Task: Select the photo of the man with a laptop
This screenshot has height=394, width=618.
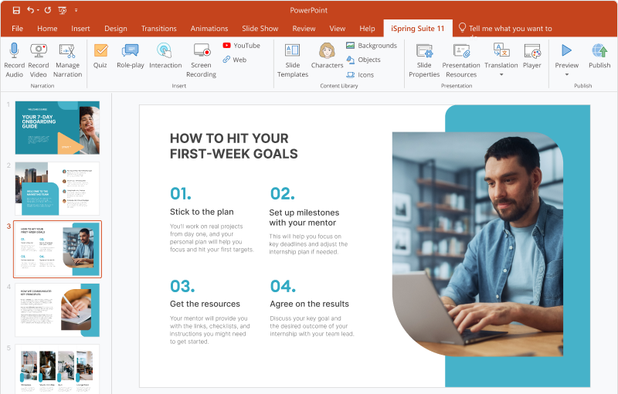Action: point(477,244)
